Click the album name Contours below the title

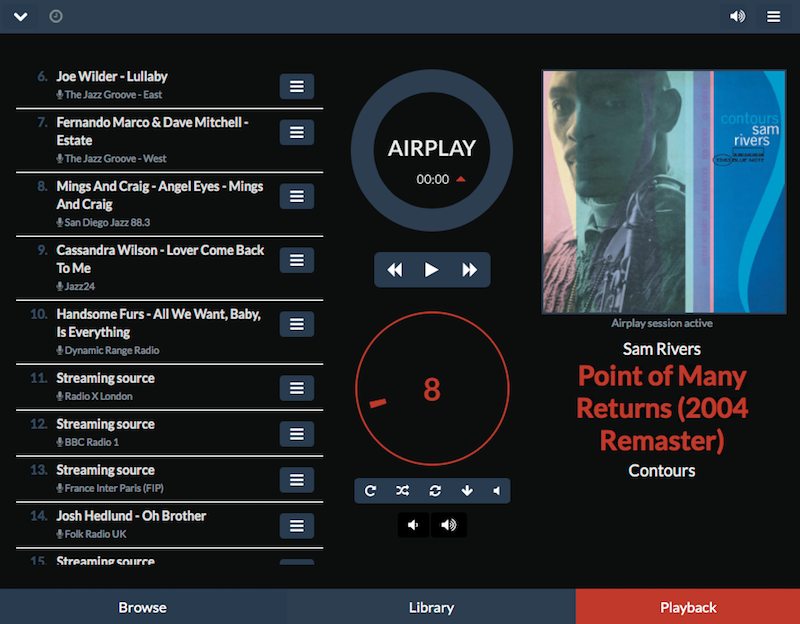[662, 470]
